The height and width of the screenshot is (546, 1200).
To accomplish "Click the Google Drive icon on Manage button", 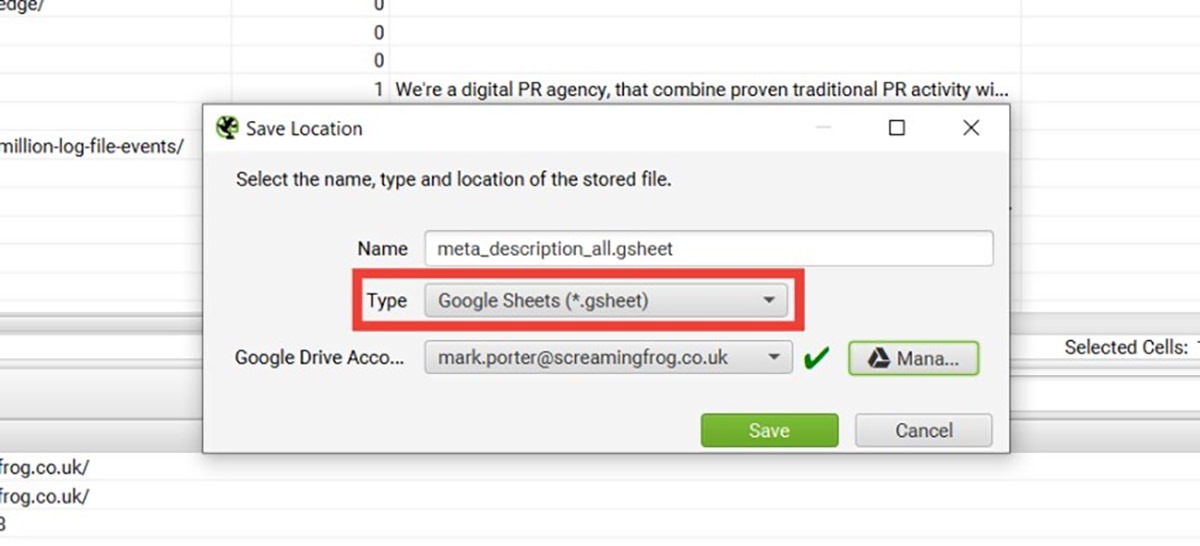I will [878, 358].
